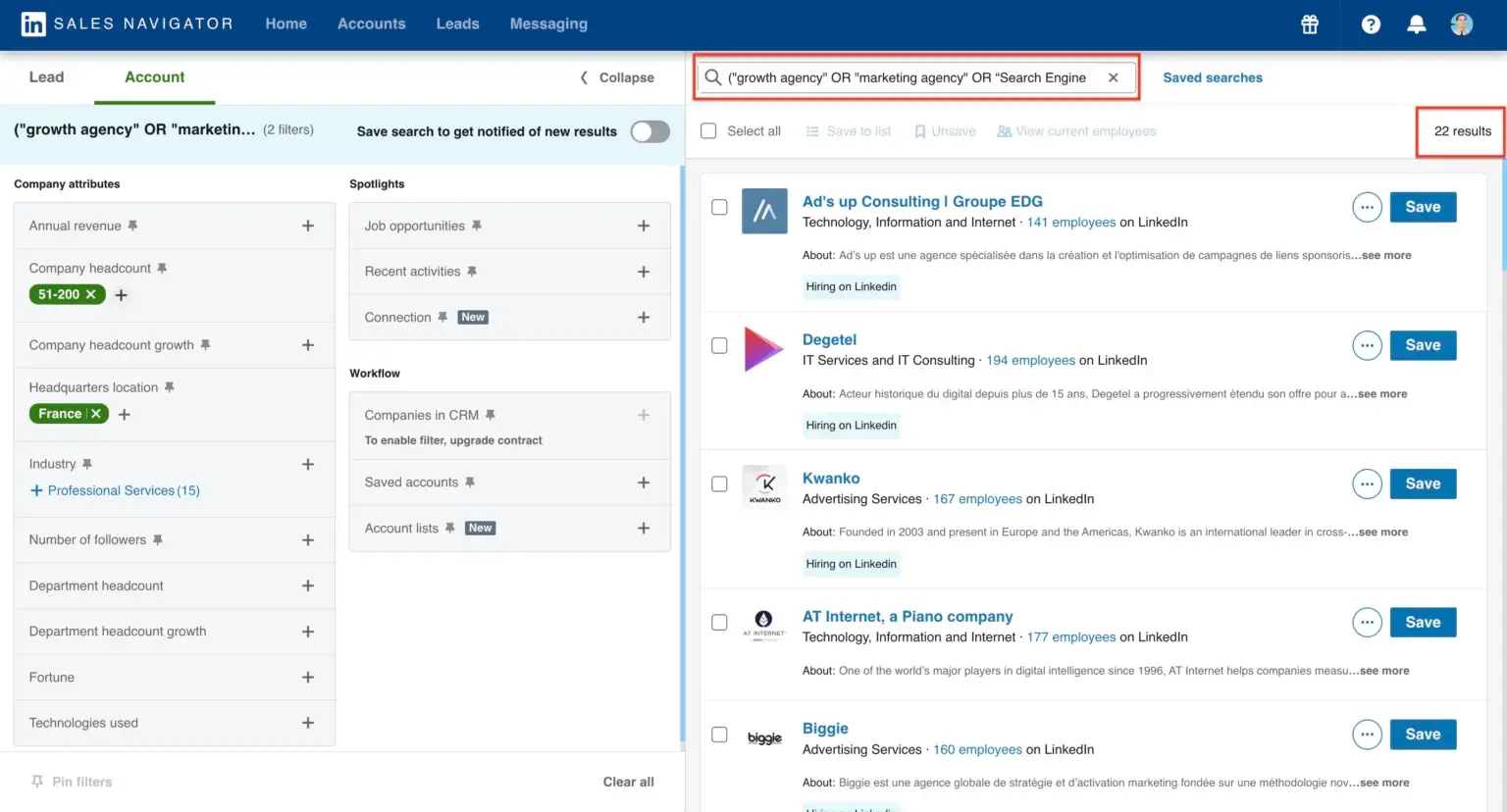The image size is (1507, 812).
Task: Open Saved searches link
Action: point(1213,77)
